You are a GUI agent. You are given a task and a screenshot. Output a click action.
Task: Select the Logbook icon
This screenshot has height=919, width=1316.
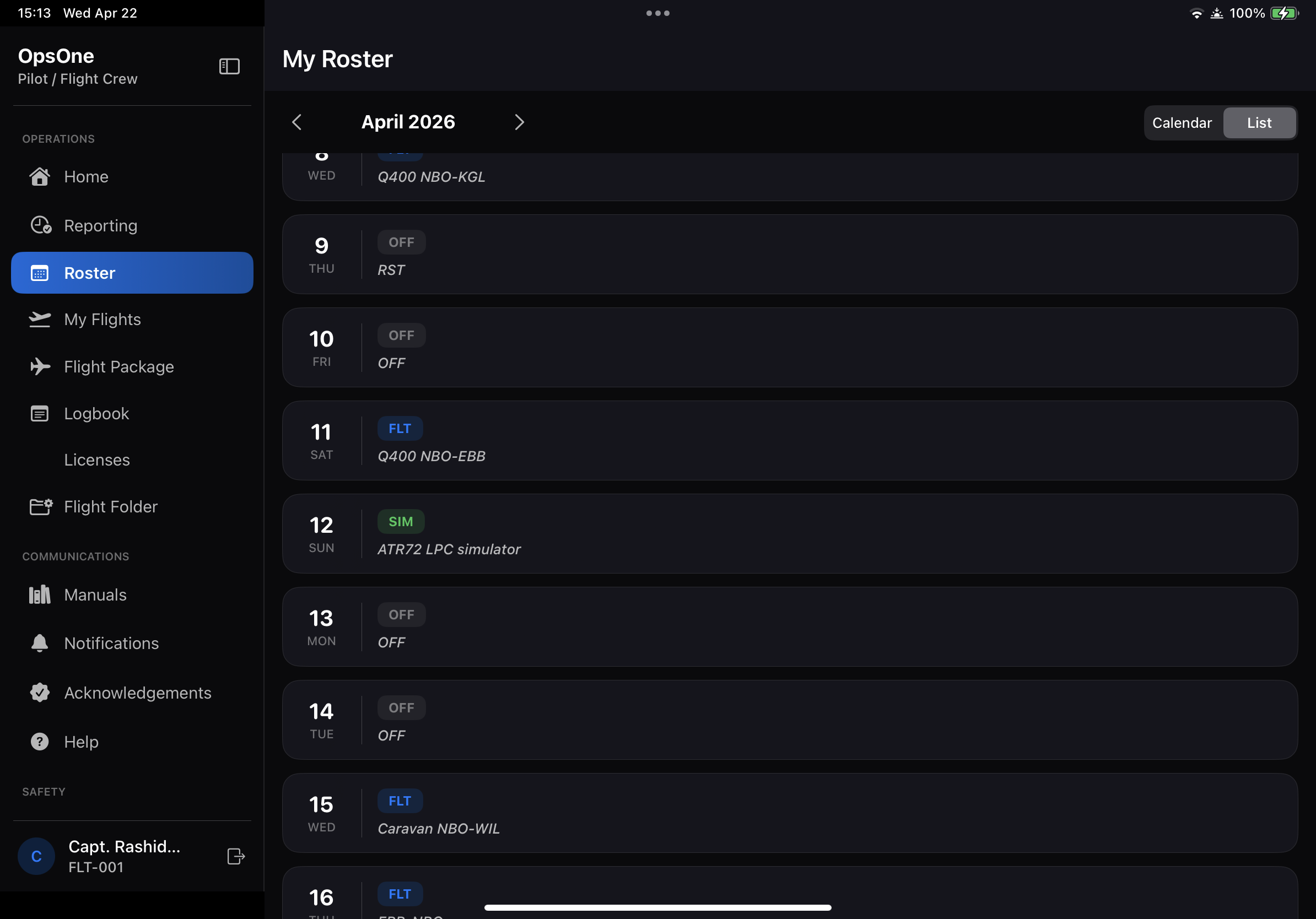(40, 413)
